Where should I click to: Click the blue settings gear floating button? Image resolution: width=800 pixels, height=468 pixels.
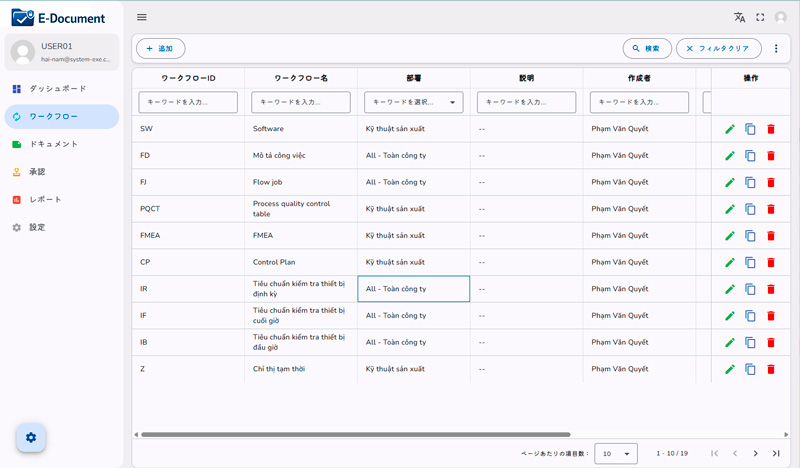pyautogui.click(x=31, y=437)
